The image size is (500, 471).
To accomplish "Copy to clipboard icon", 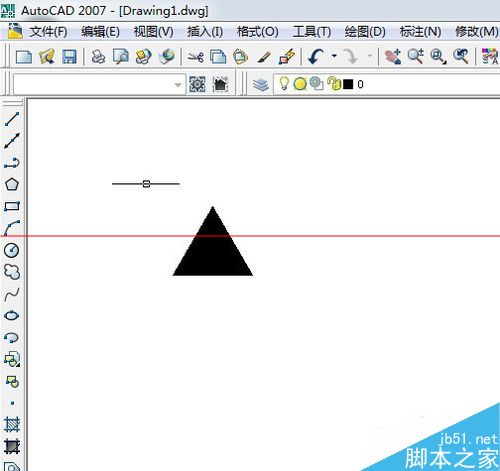I will 218,56.
